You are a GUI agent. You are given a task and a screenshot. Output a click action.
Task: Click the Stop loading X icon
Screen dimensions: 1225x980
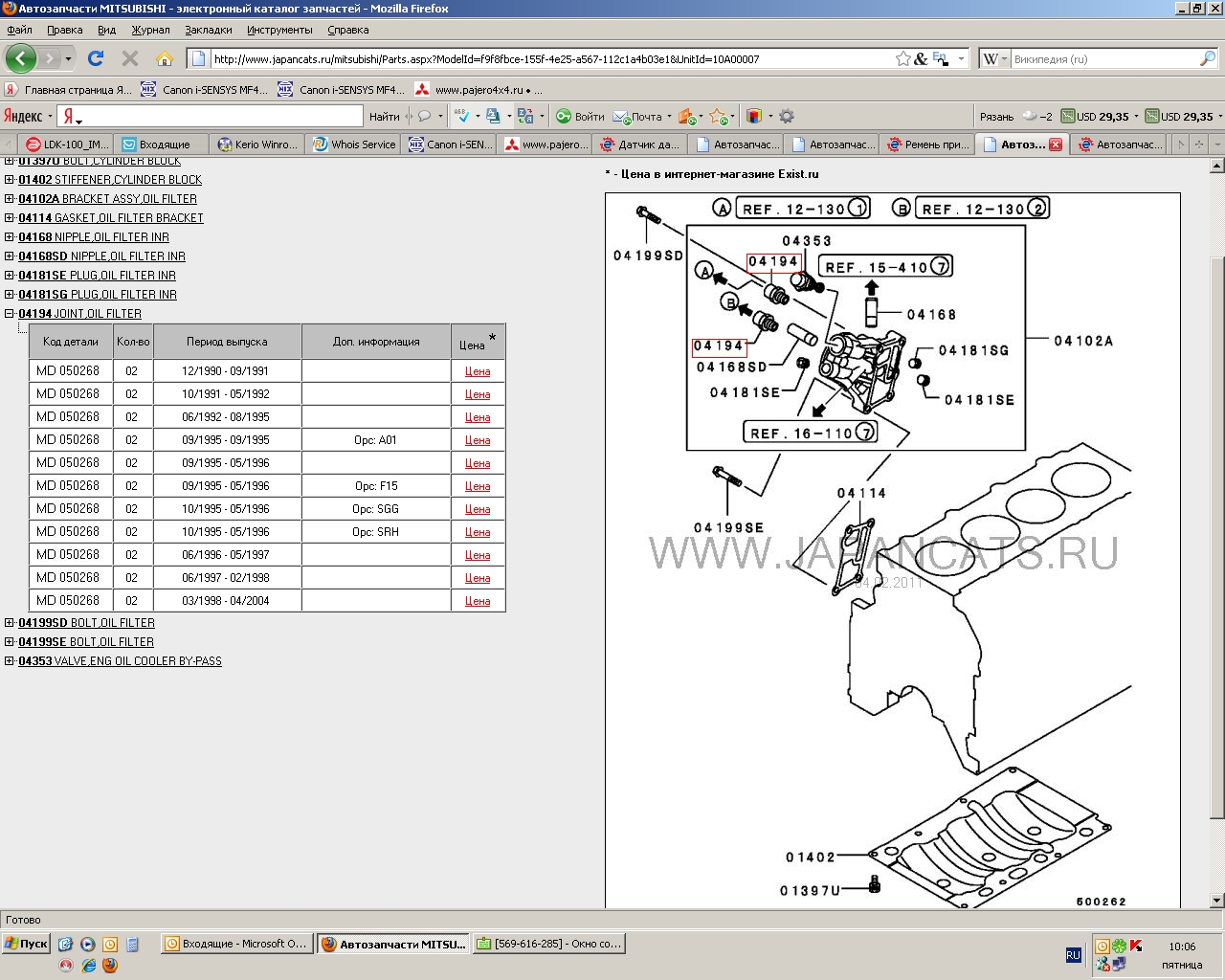(130, 58)
